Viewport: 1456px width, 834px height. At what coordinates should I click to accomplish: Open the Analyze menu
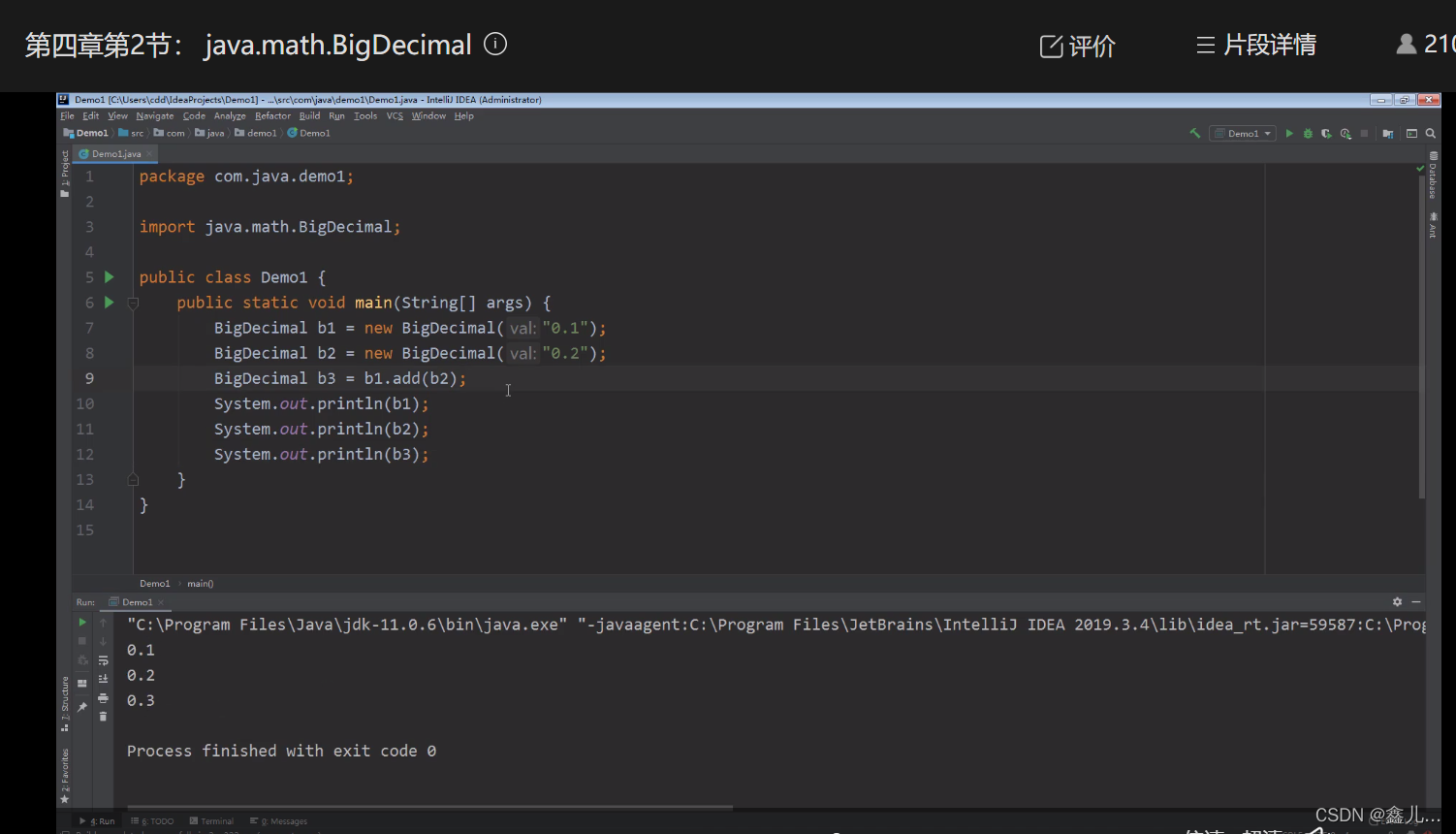tap(230, 116)
